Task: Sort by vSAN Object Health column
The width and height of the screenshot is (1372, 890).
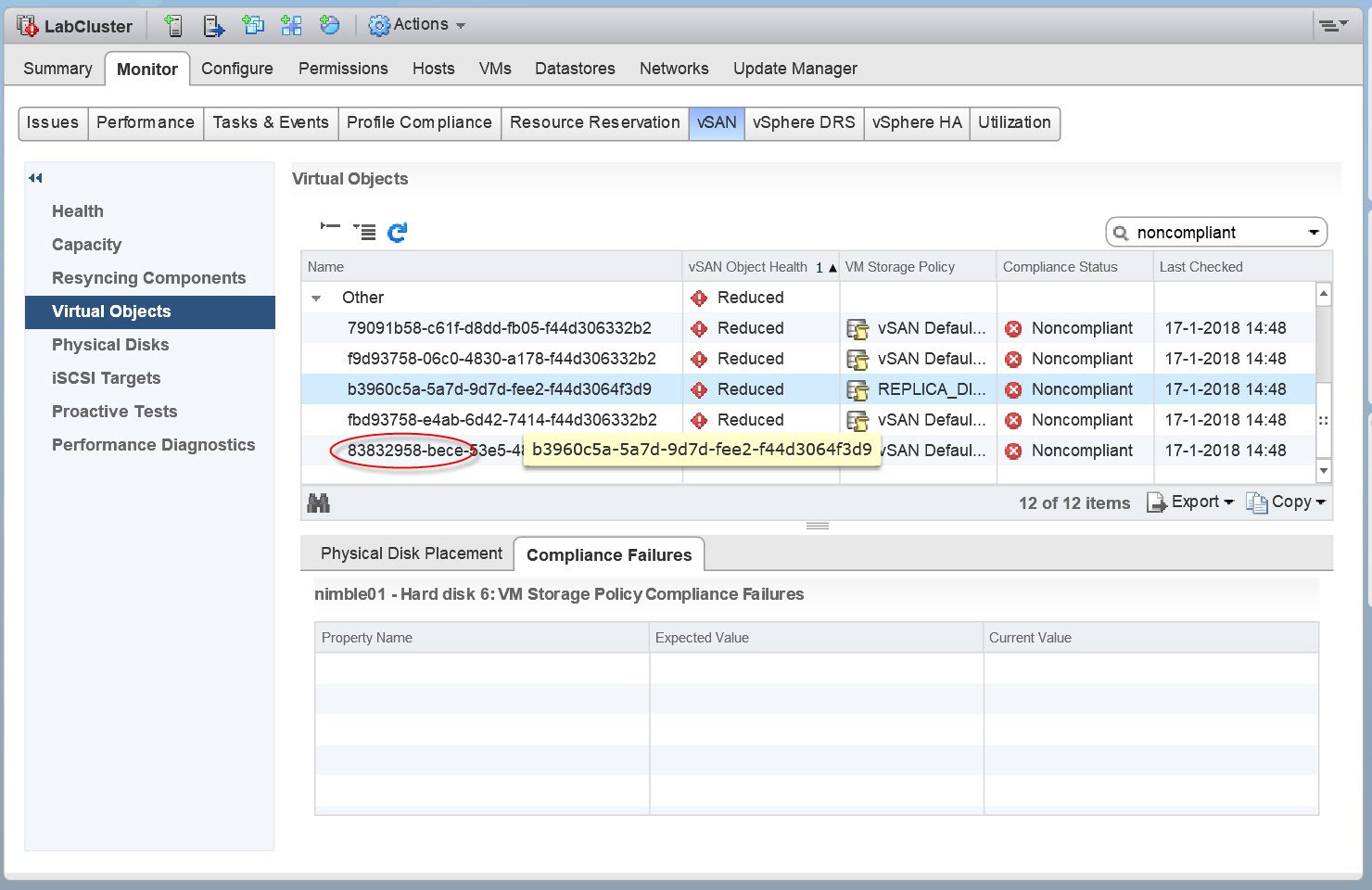Action: tap(747, 267)
